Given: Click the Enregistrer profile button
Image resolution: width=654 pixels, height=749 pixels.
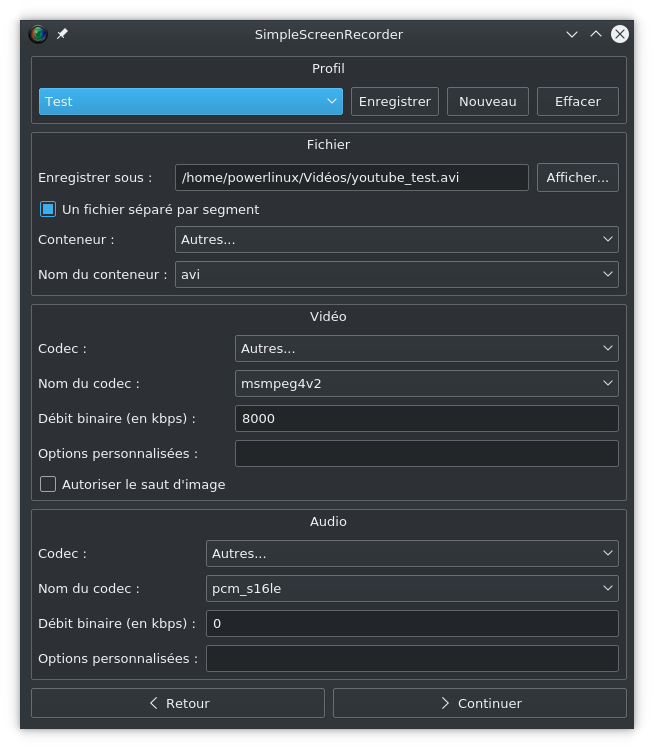Looking at the screenshot, I should [395, 101].
